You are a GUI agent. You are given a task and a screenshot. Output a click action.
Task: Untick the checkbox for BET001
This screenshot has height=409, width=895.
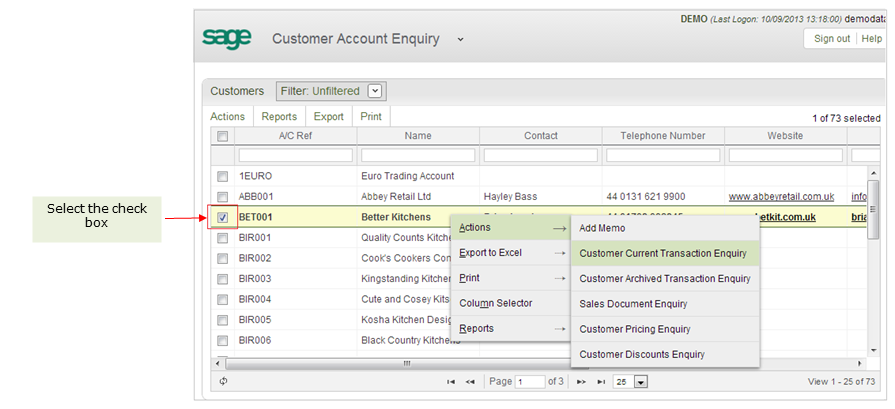click(223, 217)
